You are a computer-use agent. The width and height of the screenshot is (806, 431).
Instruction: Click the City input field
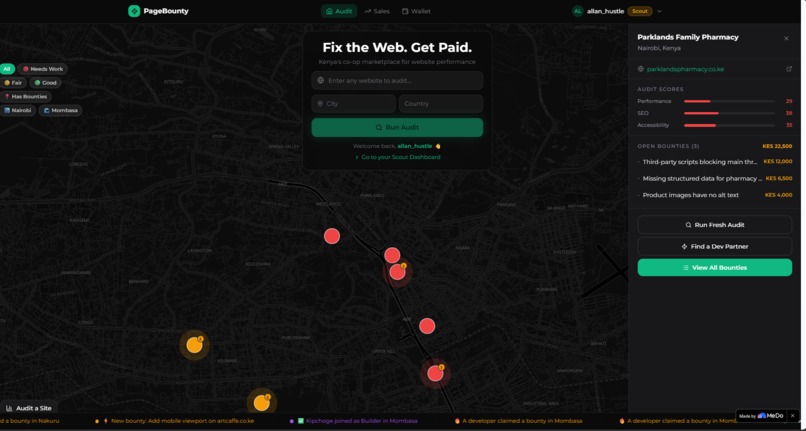coord(354,103)
